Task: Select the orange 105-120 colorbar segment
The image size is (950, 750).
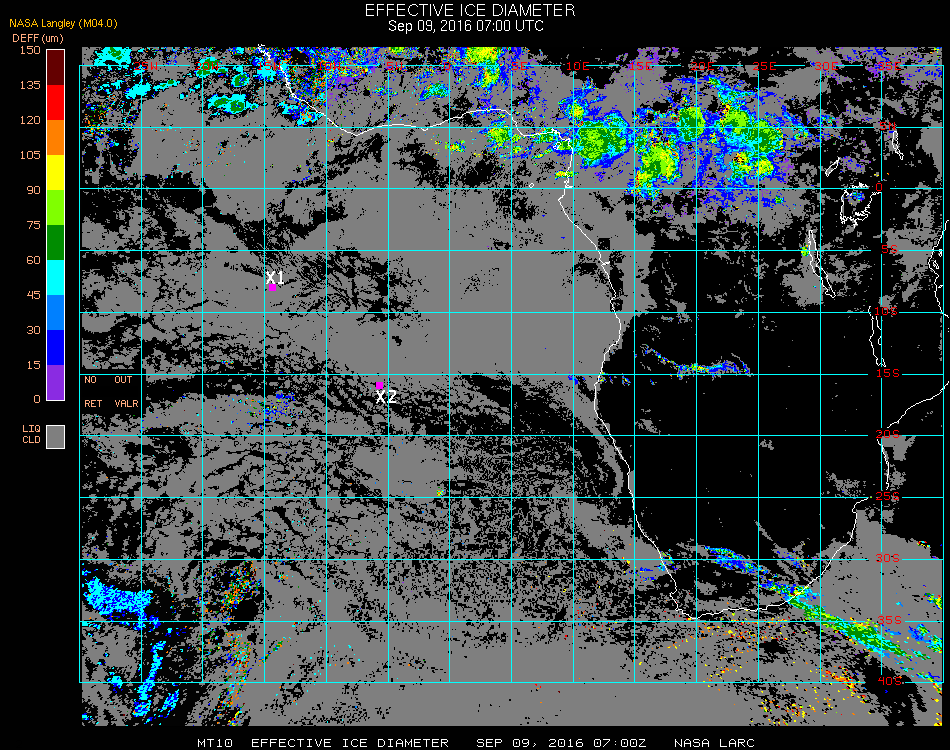Action: (56, 138)
